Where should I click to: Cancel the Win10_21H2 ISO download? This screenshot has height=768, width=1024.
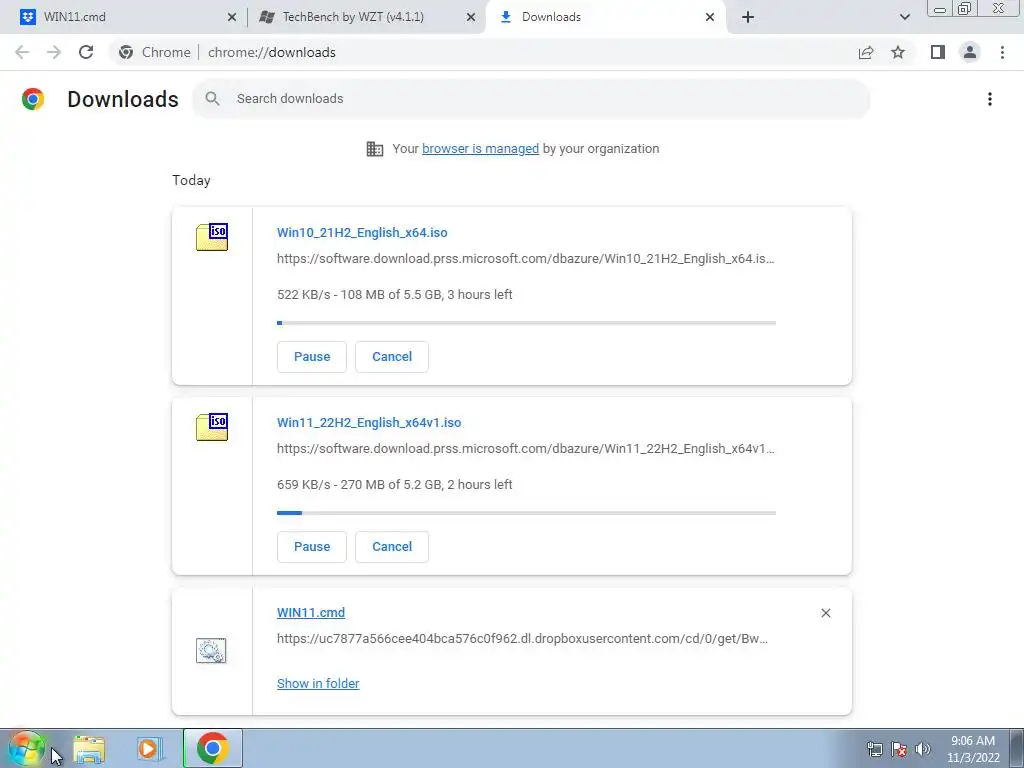392,357
